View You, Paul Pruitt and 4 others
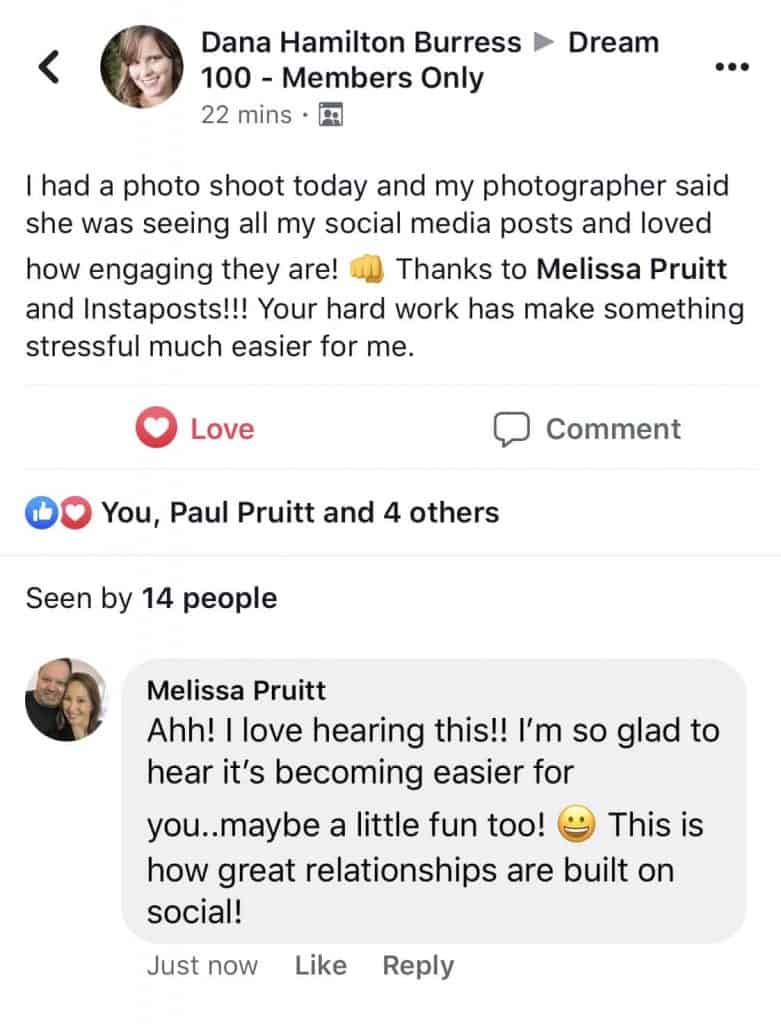Viewport: 781px width, 1024px height. tap(300, 513)
